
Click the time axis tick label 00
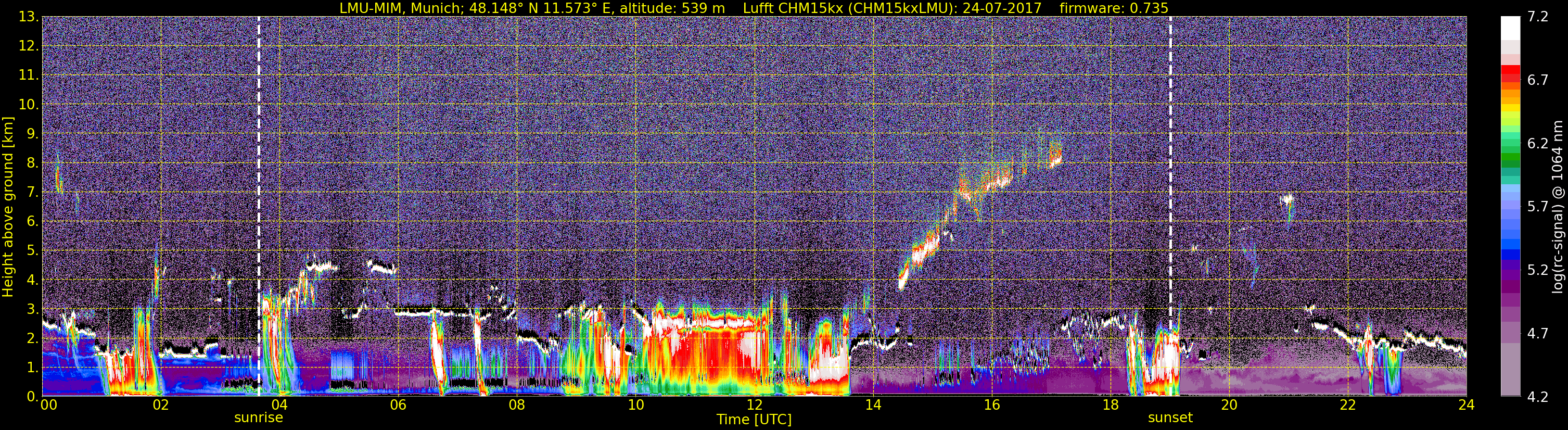click(x=49, y=405)
